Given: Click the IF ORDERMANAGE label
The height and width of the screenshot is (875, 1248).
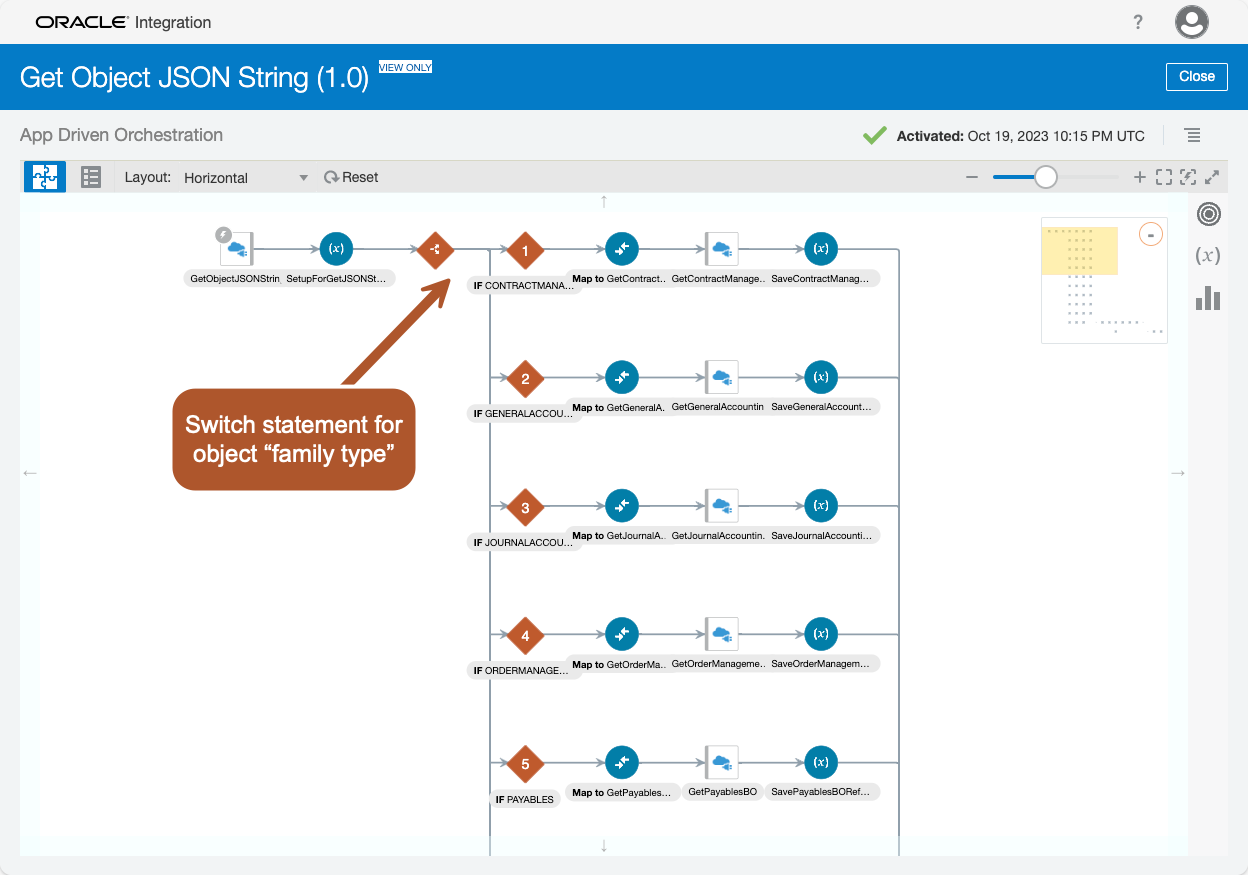Looking at the screenshot, I should point(524,670).
